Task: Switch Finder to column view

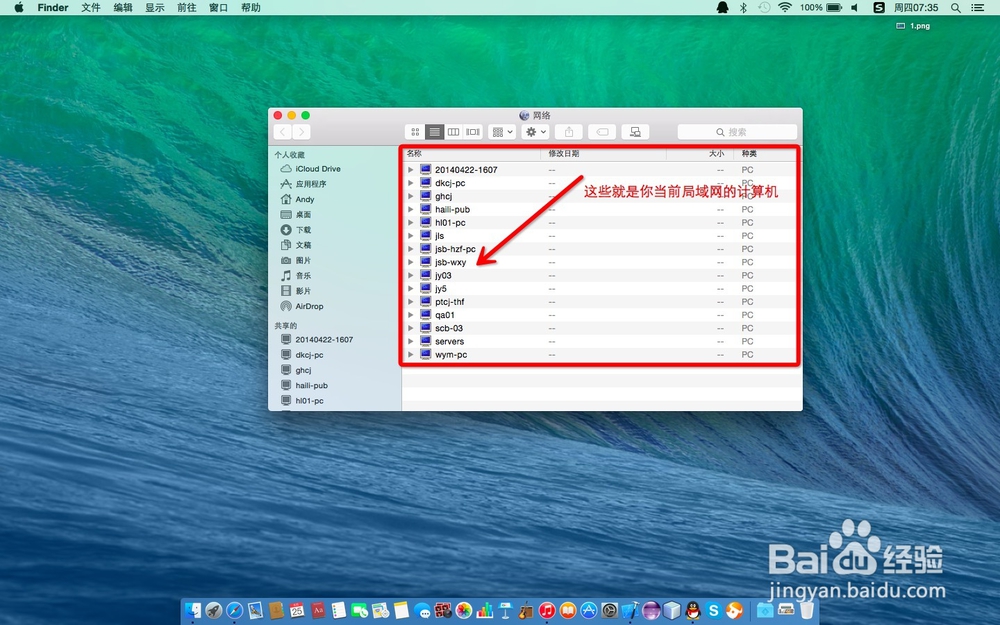Action: 453,132
